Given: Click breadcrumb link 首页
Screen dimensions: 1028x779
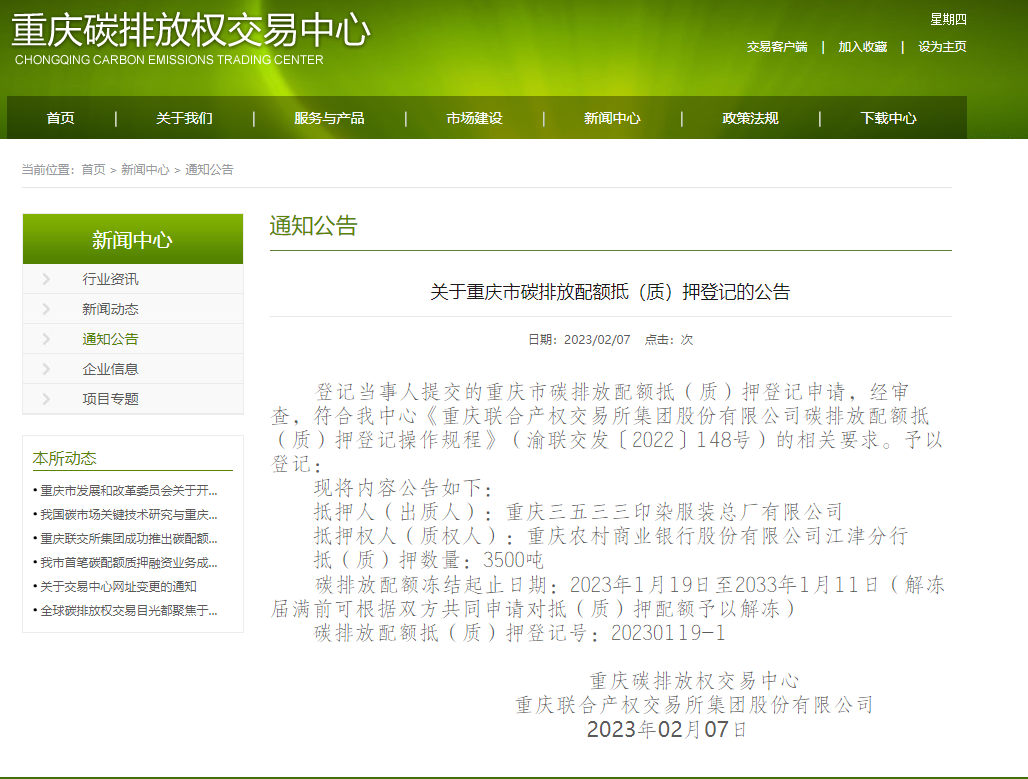Looking at the screenshot, I should (x=93, y=169).
